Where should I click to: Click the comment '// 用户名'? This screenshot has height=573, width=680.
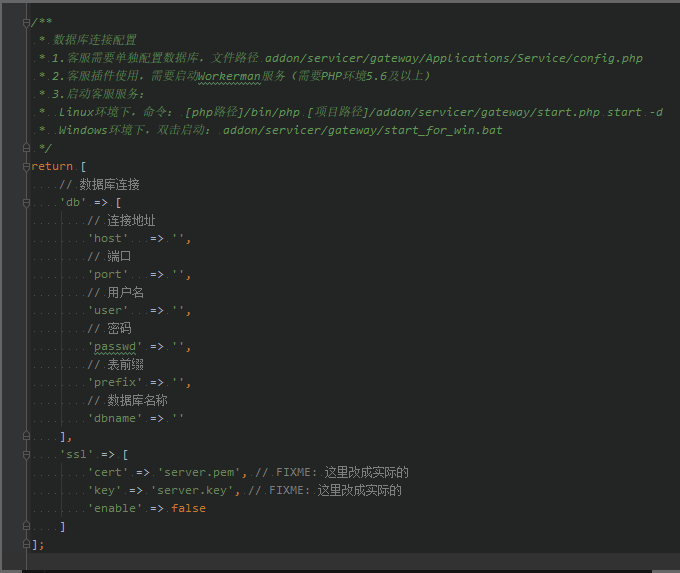(x=115, y=292)
